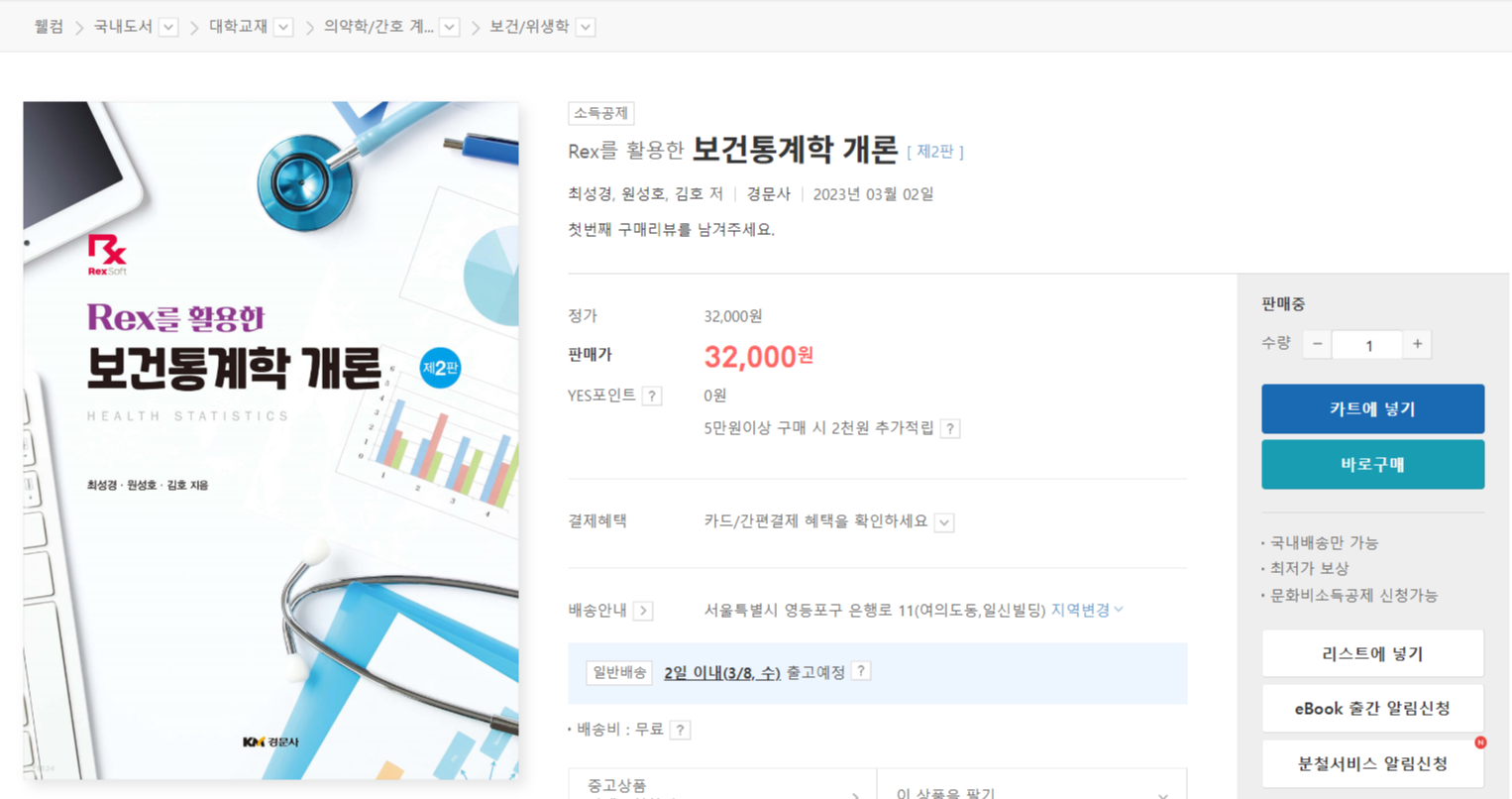1512x799 pixels.
Task: Click the YES포인트 help question icon
Action: click(x=652, y=396)
